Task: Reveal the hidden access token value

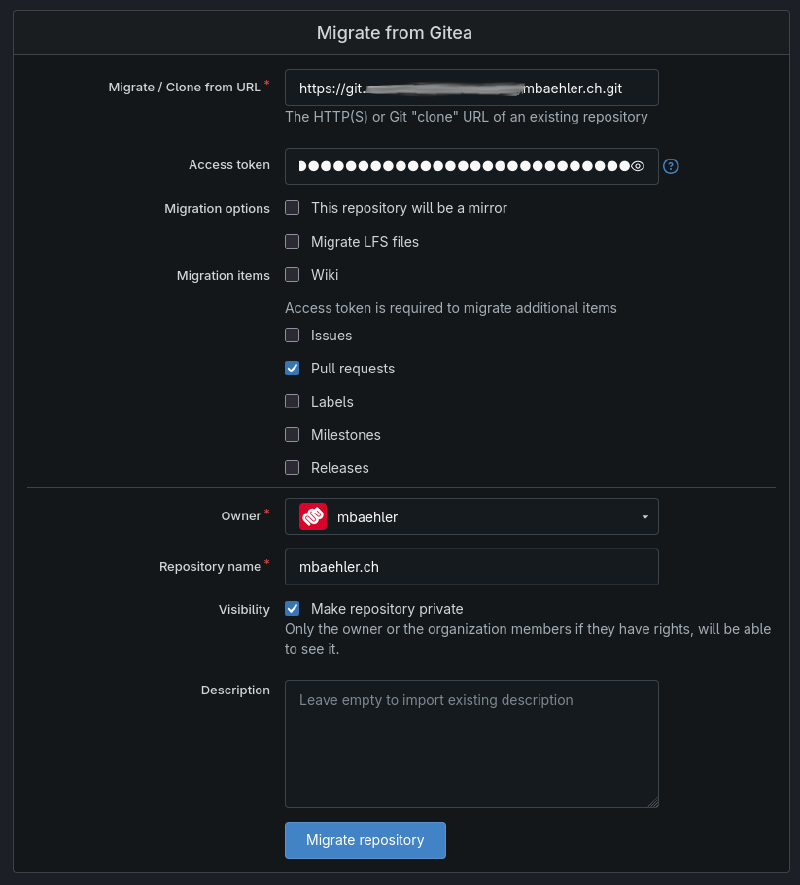Action: point(638,166)
